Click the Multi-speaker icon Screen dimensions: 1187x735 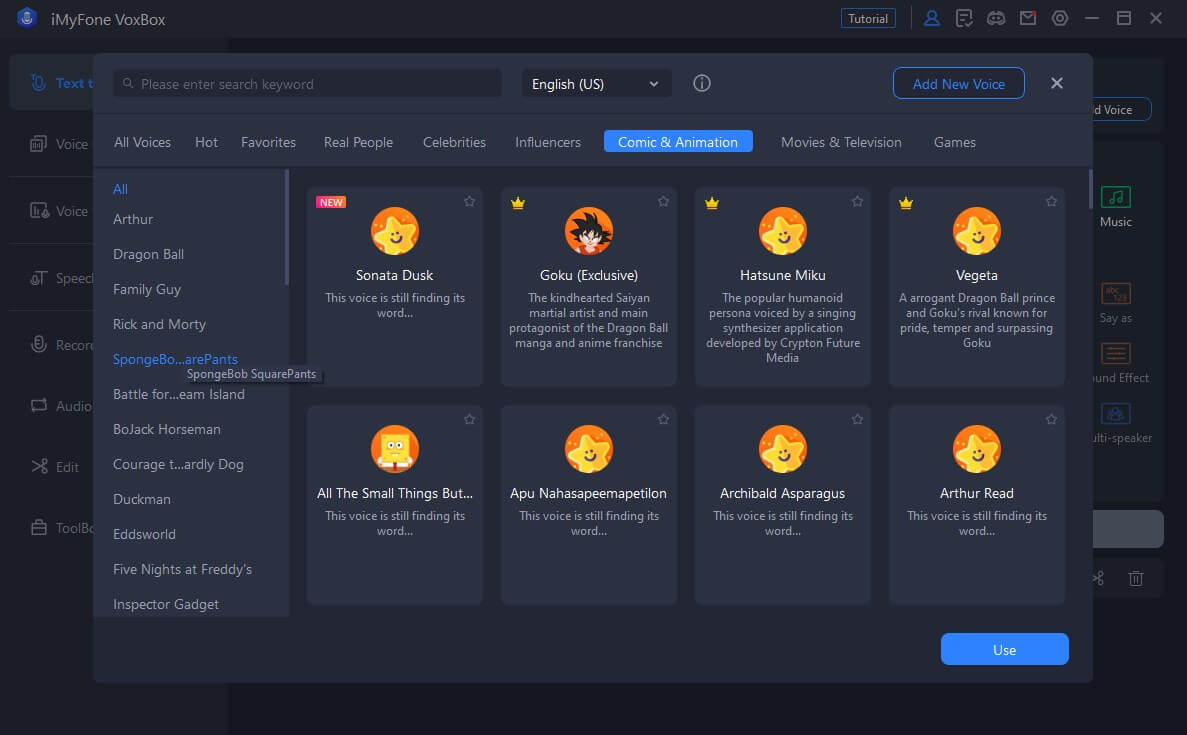click(1115, 413)
